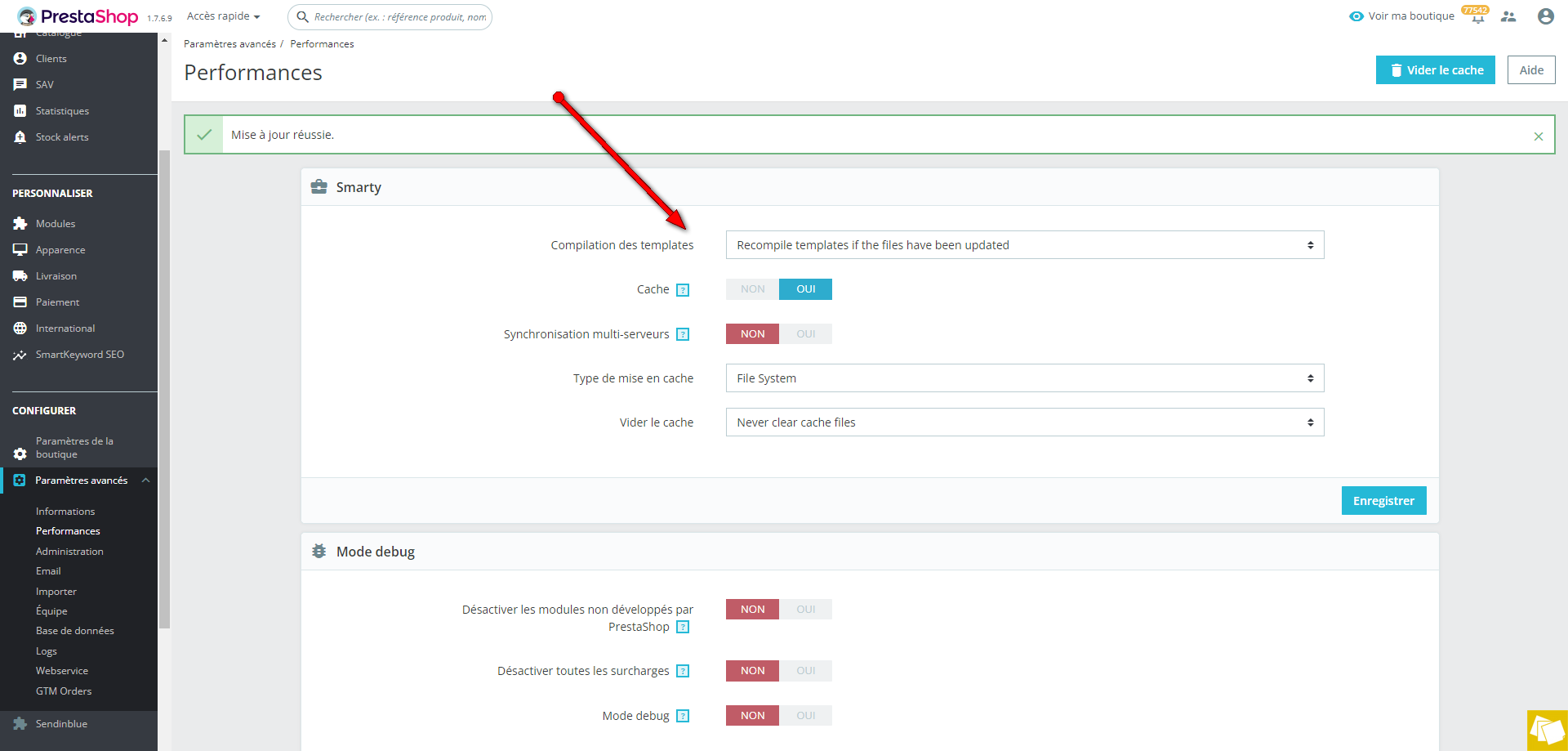Open the chat widget icon in corner
Image resolution: width=1568 pixels, height=751 pixels.
pyautogui.click(x=1548, y=731)
